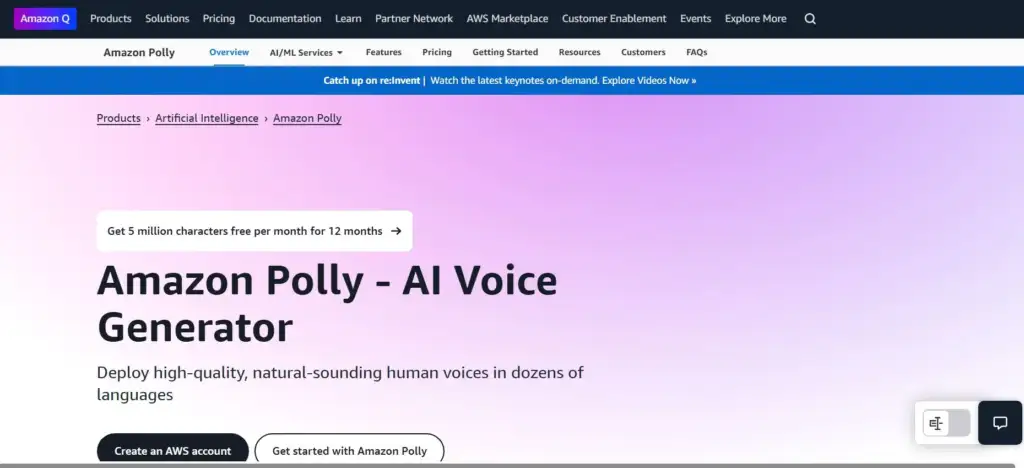Open the Explore More menu
The height and width of the screenshot is (468, 1024).
point(756,19)
